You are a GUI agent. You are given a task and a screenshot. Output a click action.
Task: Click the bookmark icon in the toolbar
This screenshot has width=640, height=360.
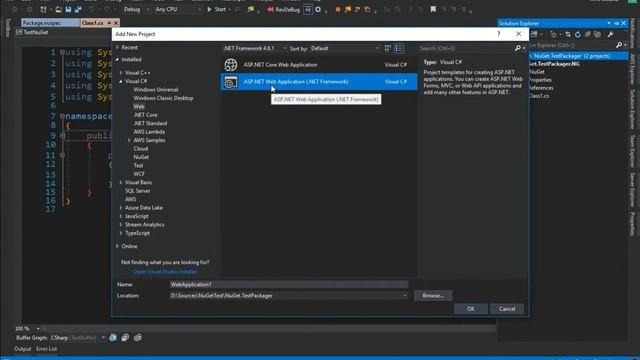point(433,9)
